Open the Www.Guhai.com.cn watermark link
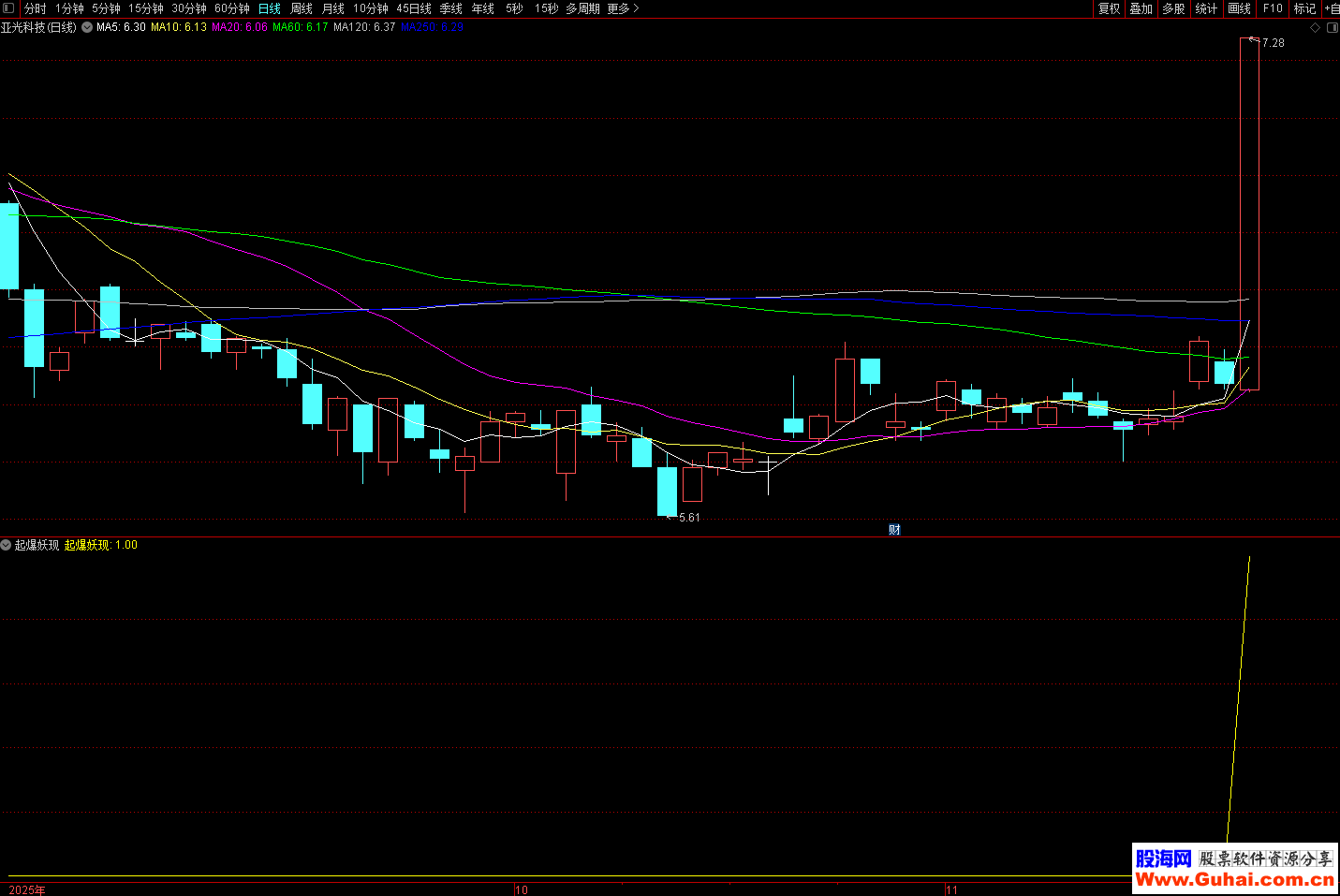The image size is (1340, 896). [1234, 879]
